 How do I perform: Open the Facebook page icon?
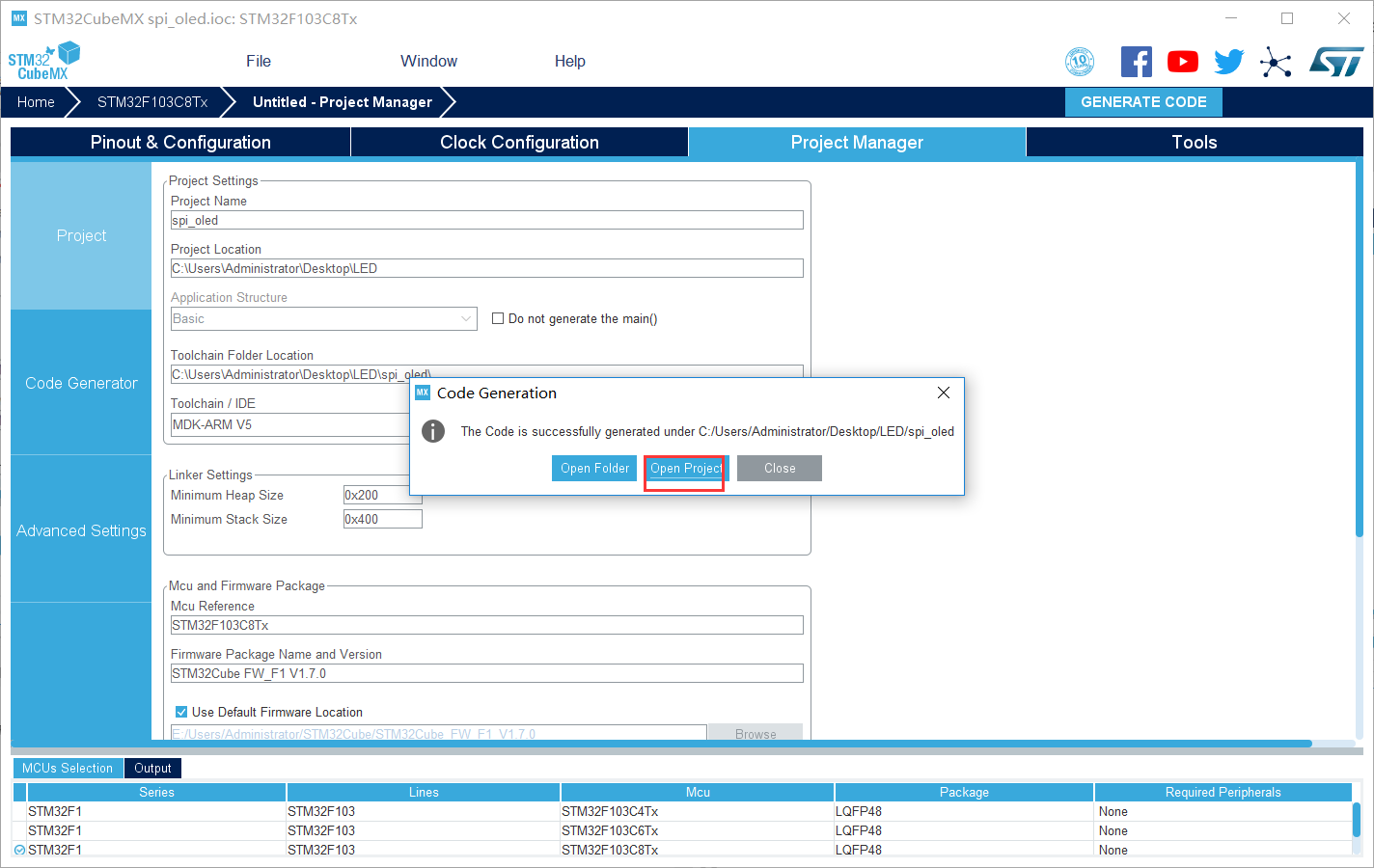tap(1137, 62)
